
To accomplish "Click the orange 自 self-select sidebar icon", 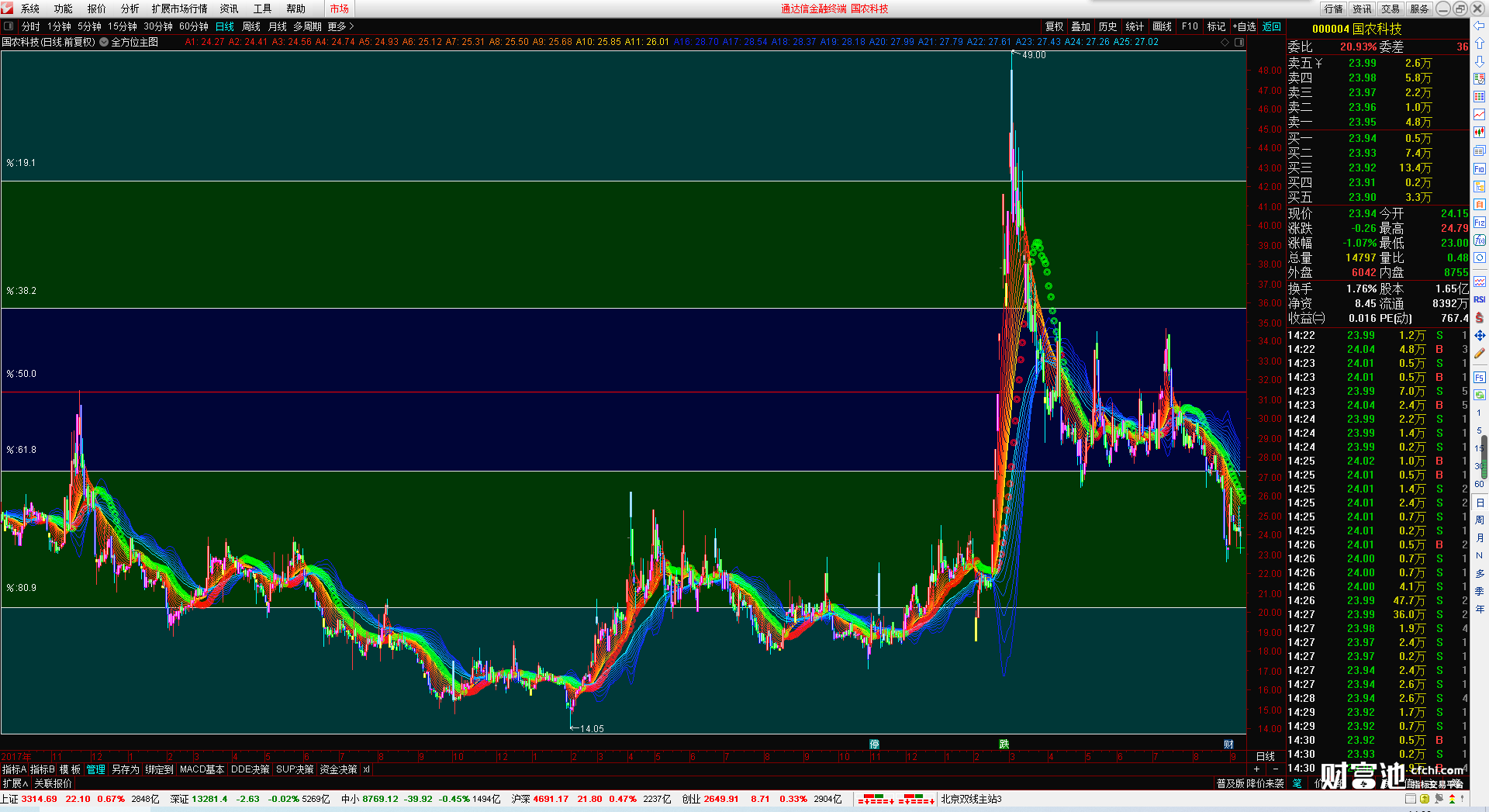I will coord(1480,205).
